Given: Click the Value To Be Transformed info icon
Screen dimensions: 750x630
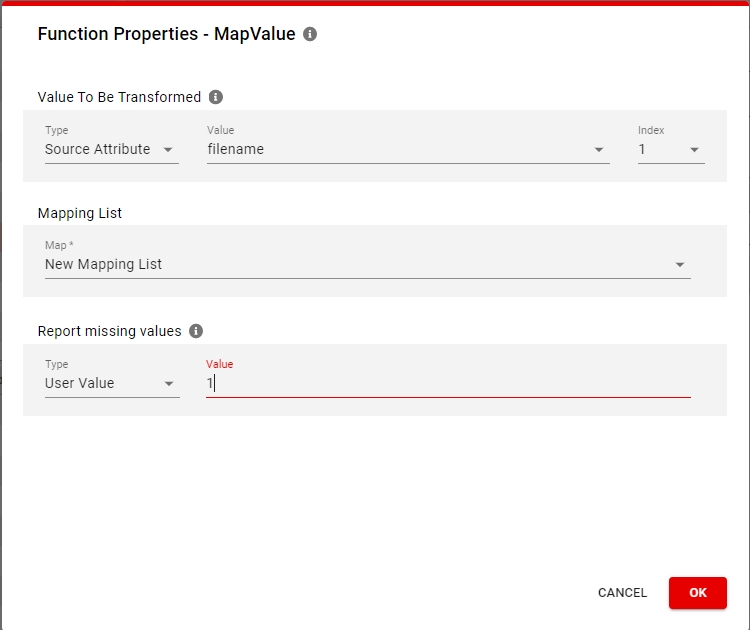Looking at the screenshot, I should click(x=215, y=97).
